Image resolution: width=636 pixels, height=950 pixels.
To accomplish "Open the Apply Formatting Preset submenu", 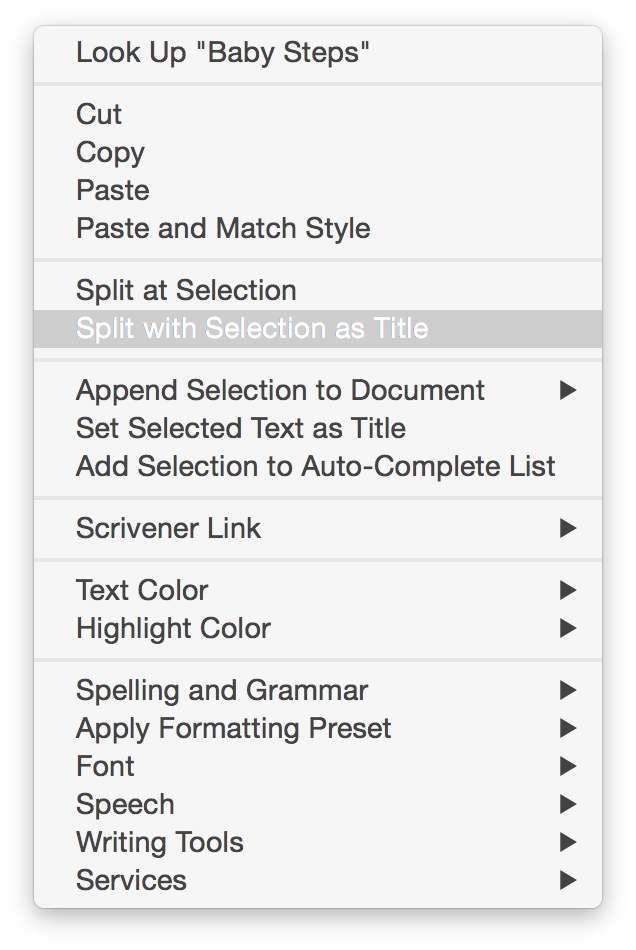I will coord(233,729).
